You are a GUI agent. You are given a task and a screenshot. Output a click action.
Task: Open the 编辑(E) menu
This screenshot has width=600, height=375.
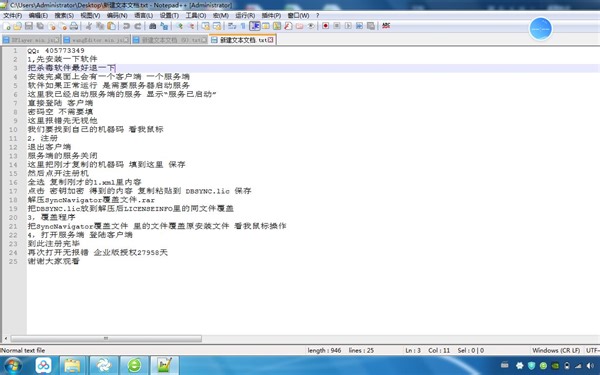coord(38,15)
